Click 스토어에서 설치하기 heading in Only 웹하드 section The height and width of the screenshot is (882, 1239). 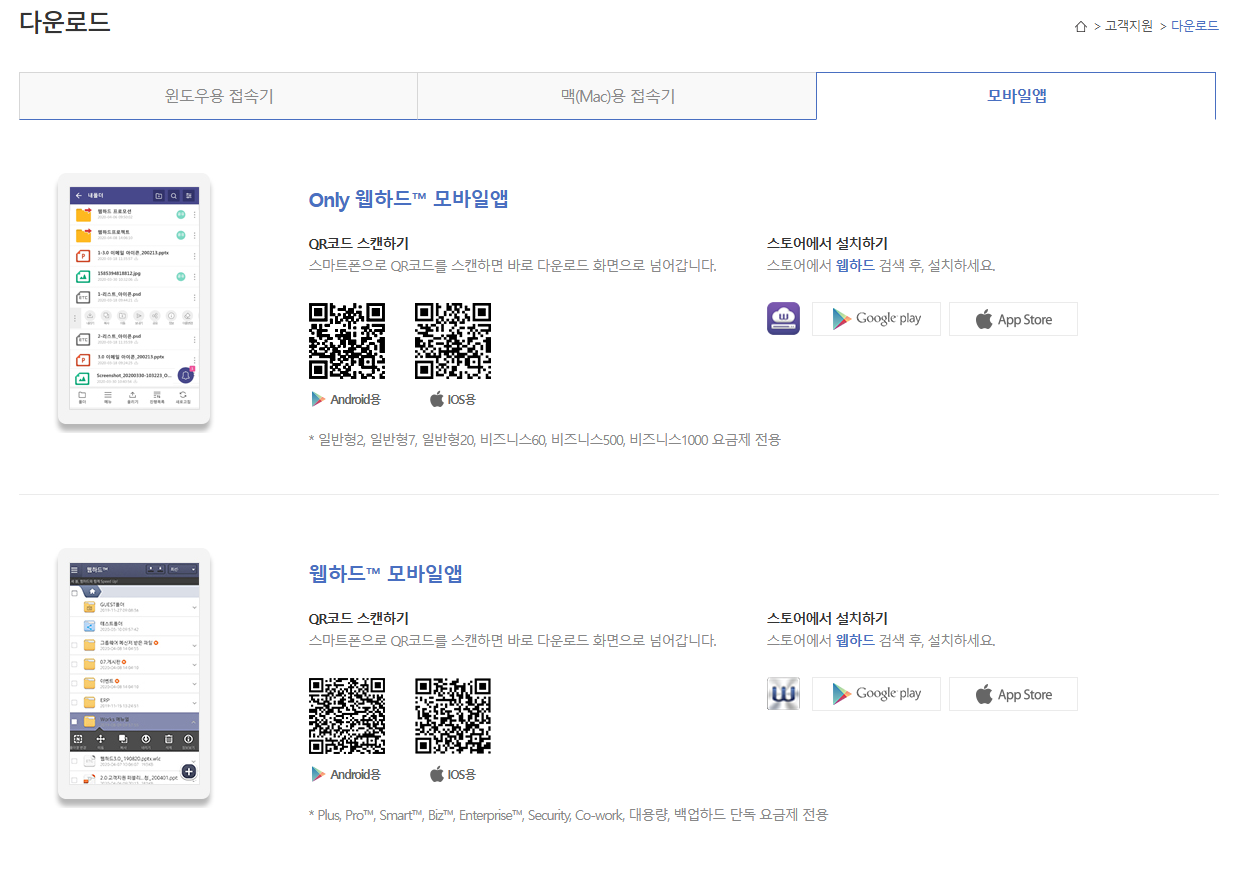[x=827, y=243]
